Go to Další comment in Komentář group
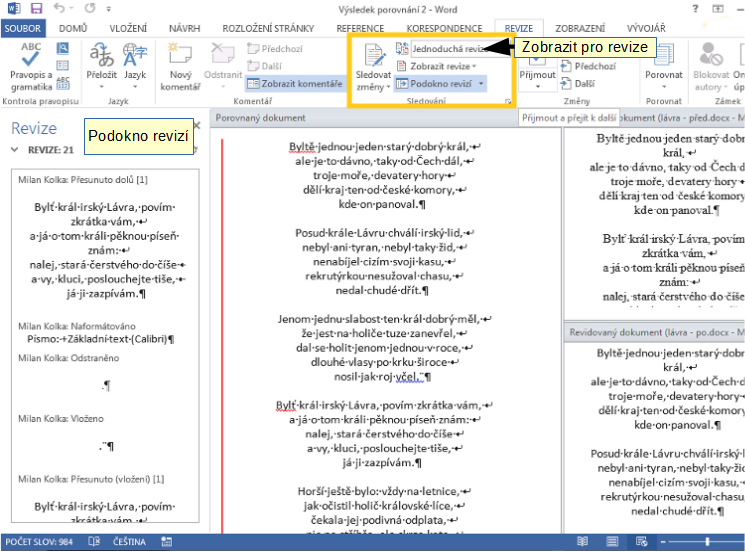 pyautogui.click(x=265, y=66)
